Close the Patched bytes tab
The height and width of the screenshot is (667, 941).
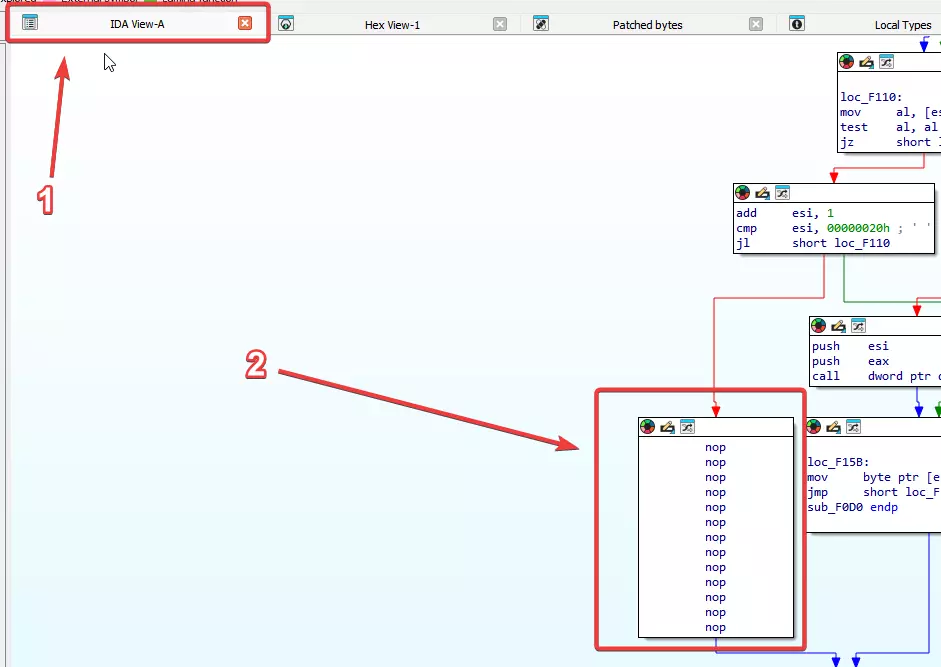(756, 24)
